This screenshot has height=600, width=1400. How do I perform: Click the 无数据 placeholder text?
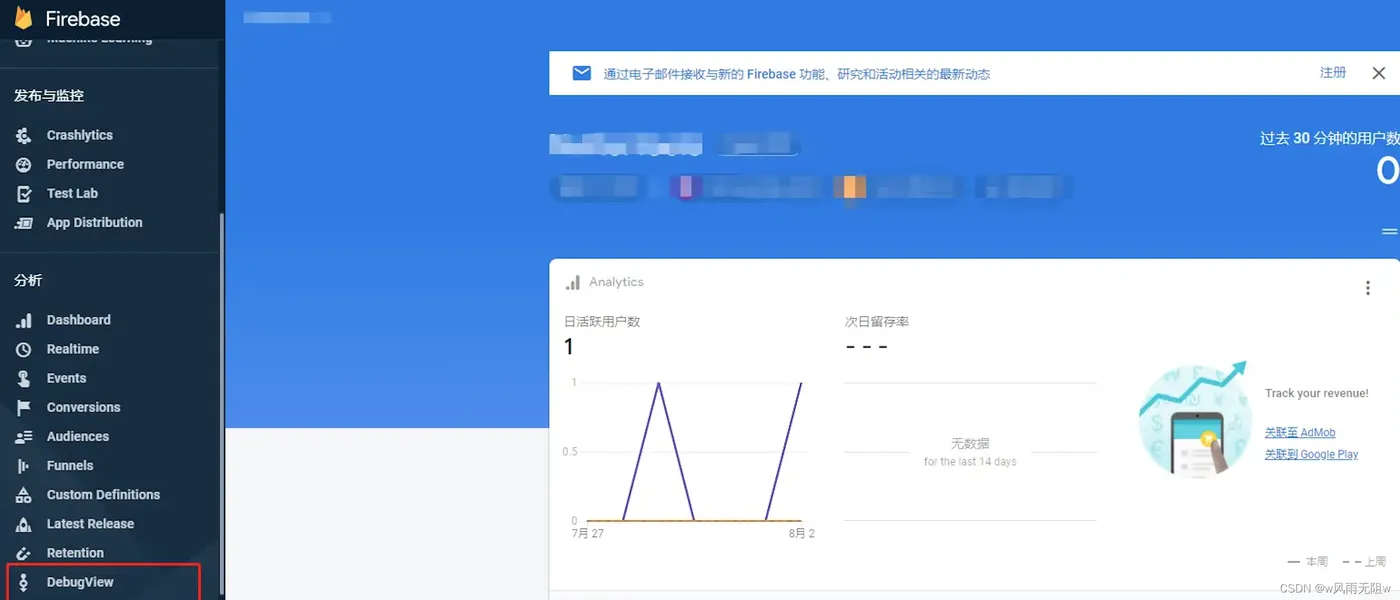coord(970,443)
